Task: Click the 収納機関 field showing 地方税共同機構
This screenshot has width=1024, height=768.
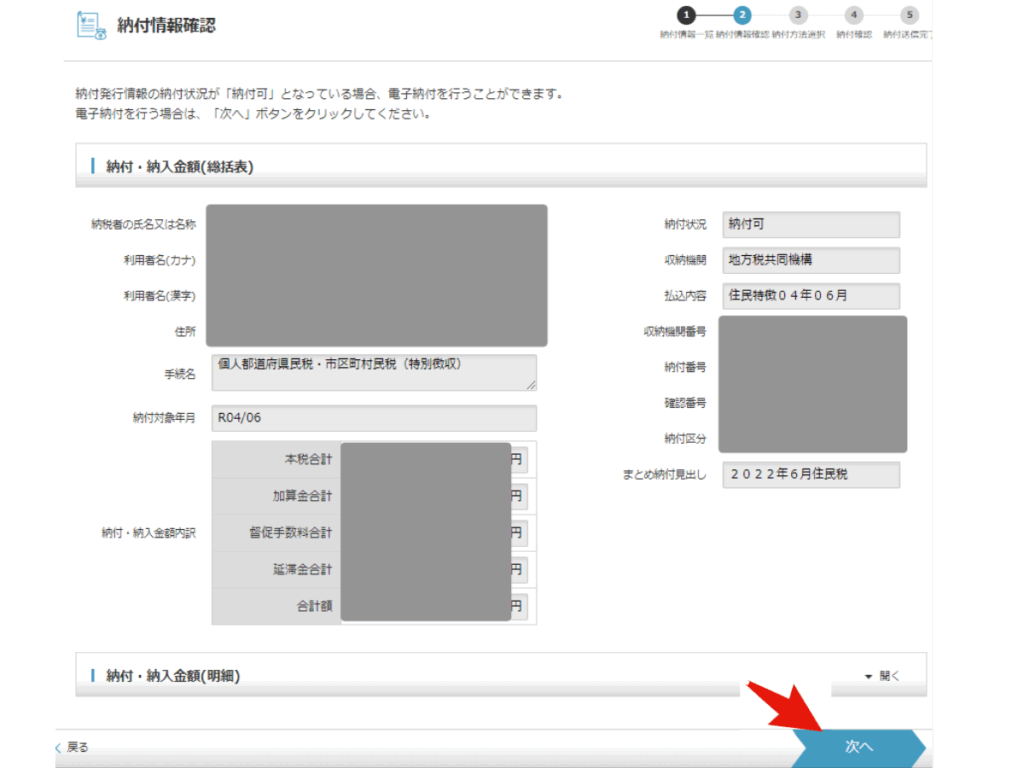Action: [x=810, y=260]
